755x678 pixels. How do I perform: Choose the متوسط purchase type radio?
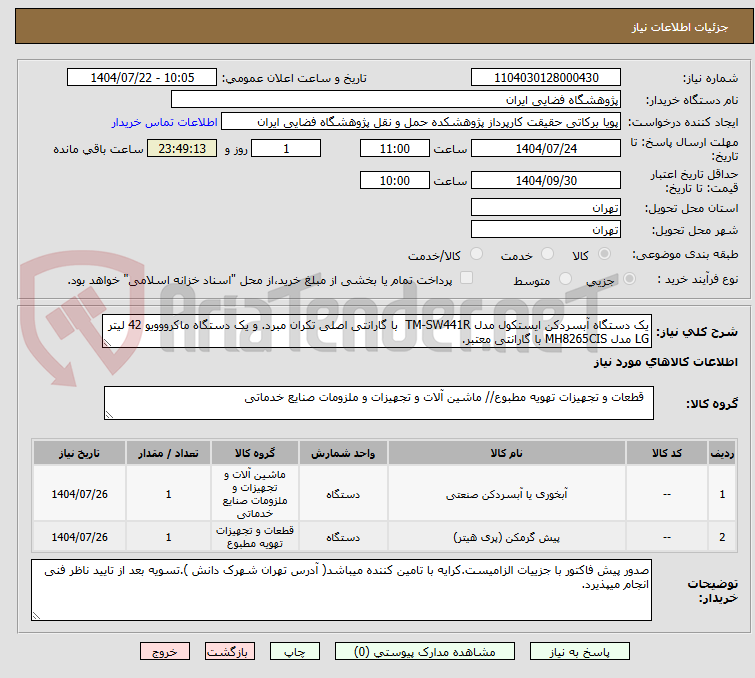tap(565, 279)
